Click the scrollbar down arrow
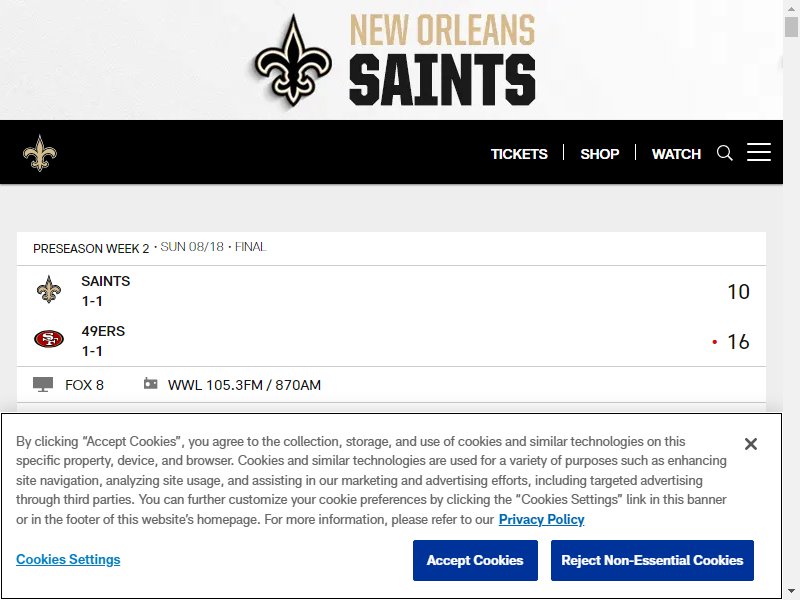This screenshot has width=800, height=600. (x=791, y=591)
